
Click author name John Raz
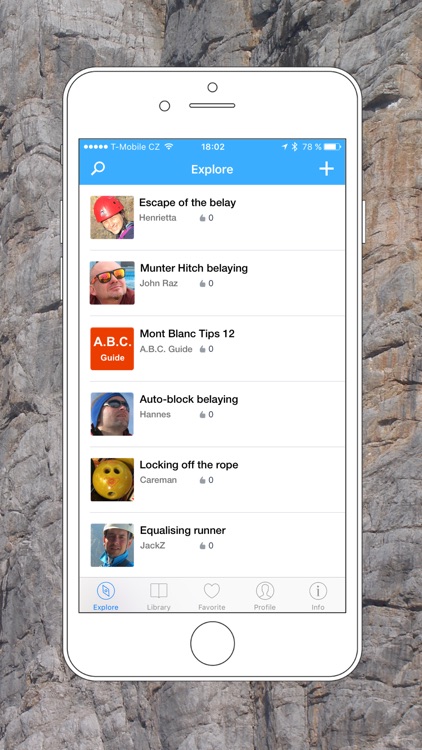click(158, 283)
